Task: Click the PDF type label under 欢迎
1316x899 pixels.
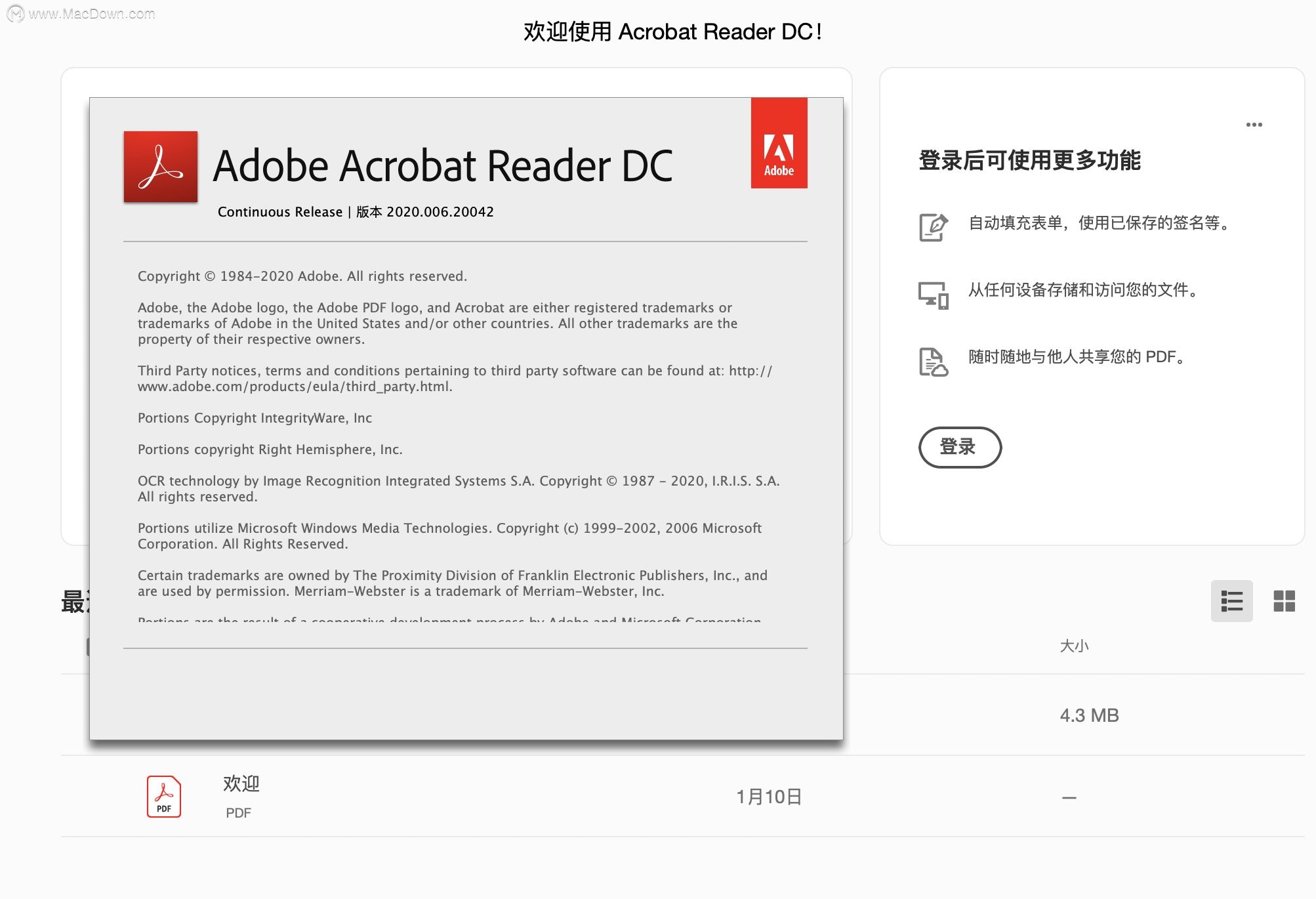Action: (x=238, y=813)
